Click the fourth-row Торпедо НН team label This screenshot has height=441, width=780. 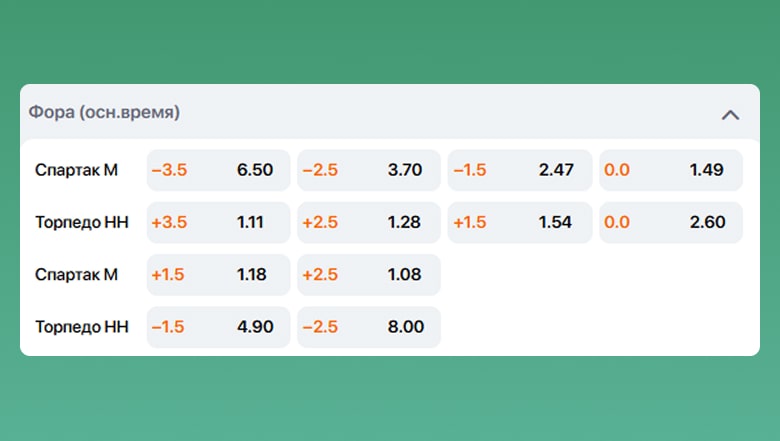(82, 327)
